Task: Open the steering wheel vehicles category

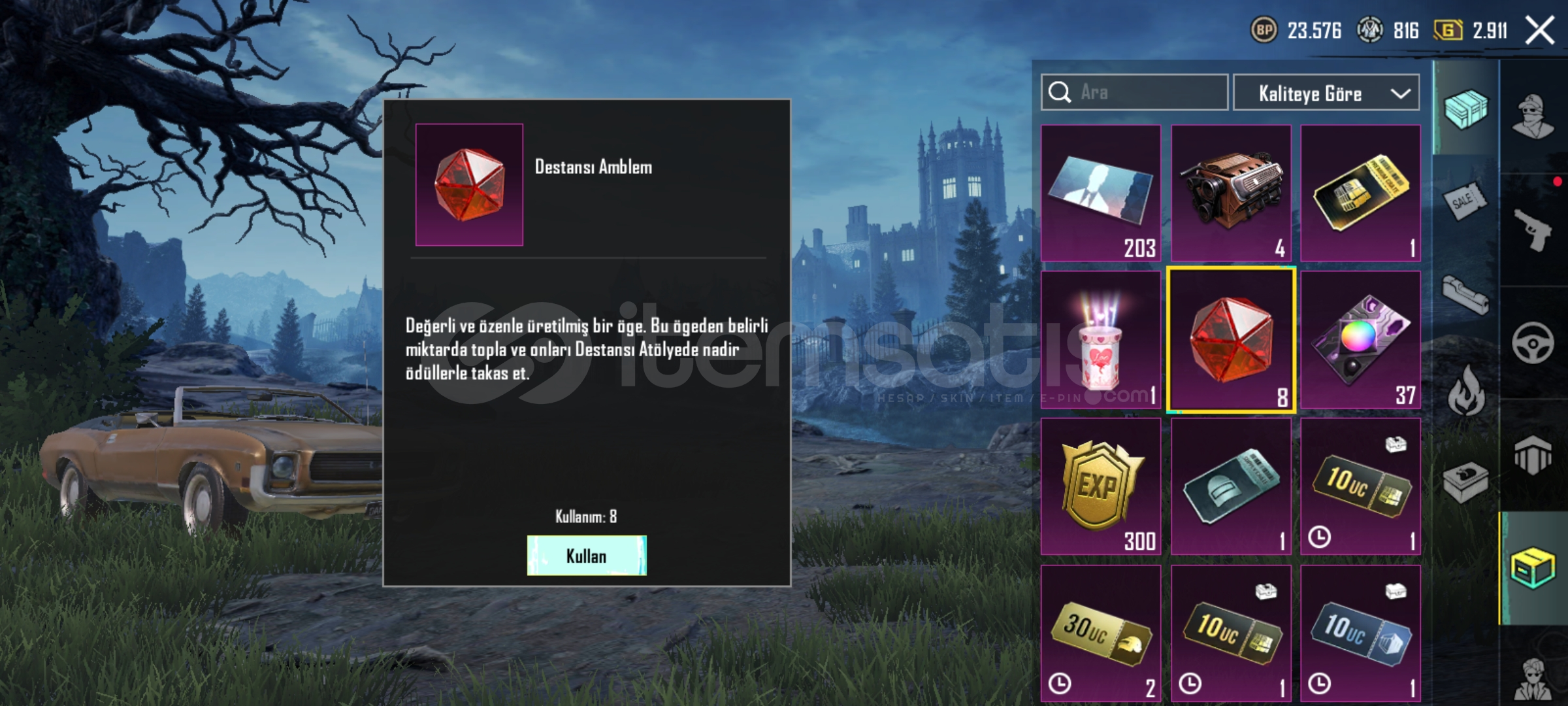Action: point(1533,343)
